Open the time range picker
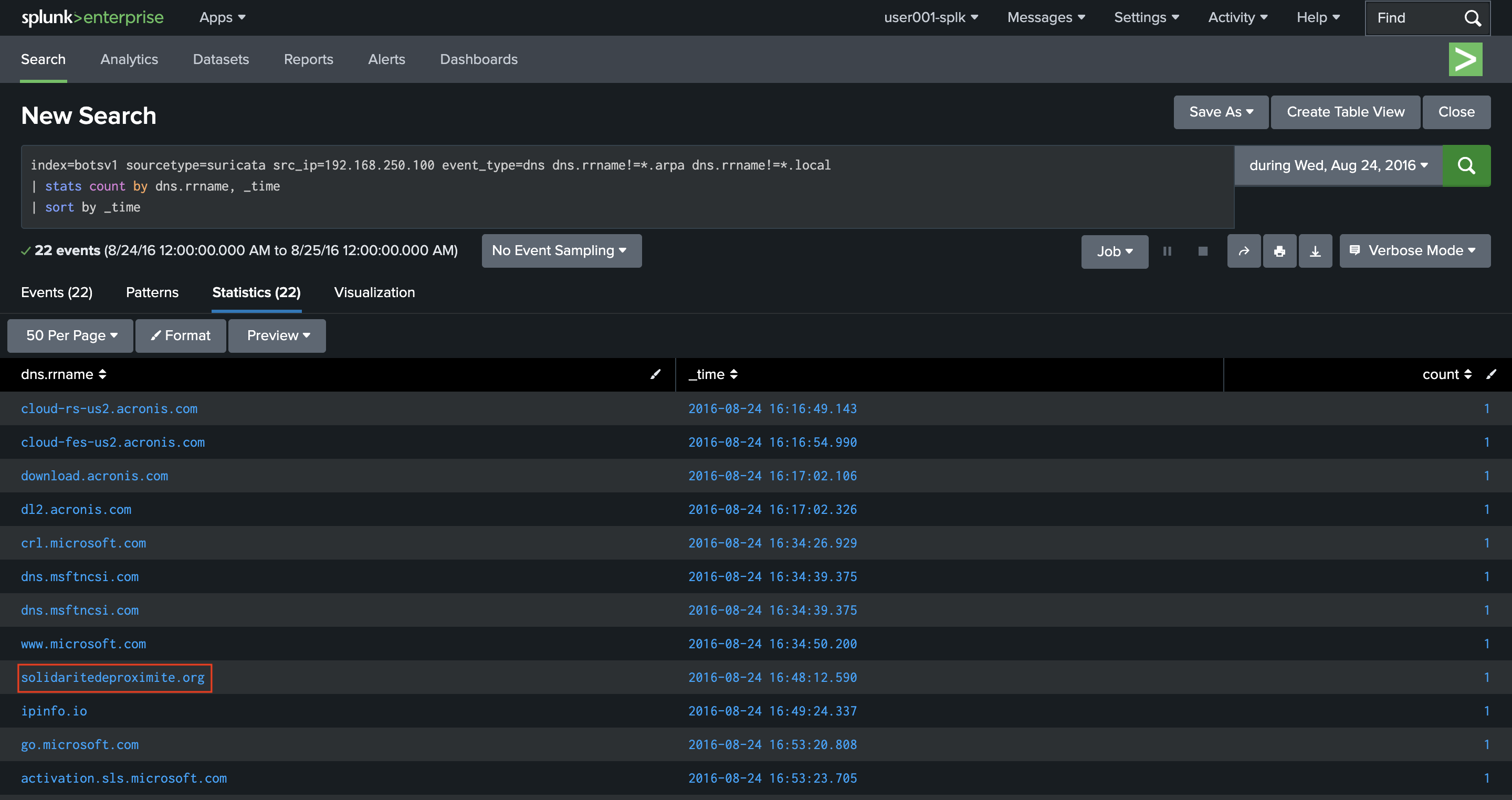This screenshot has height=800, width=1512. coord(1338,165)
